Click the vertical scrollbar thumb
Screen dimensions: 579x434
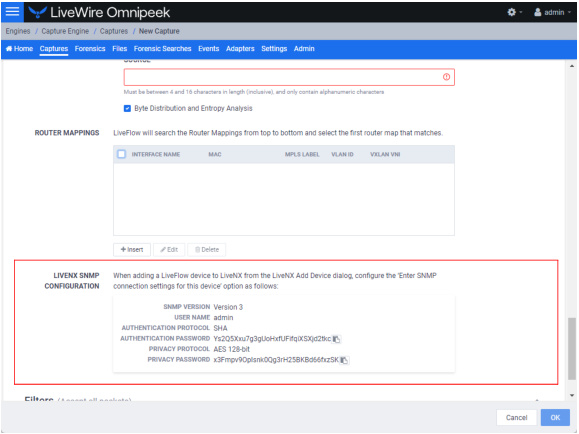click(x=572, y=348)
